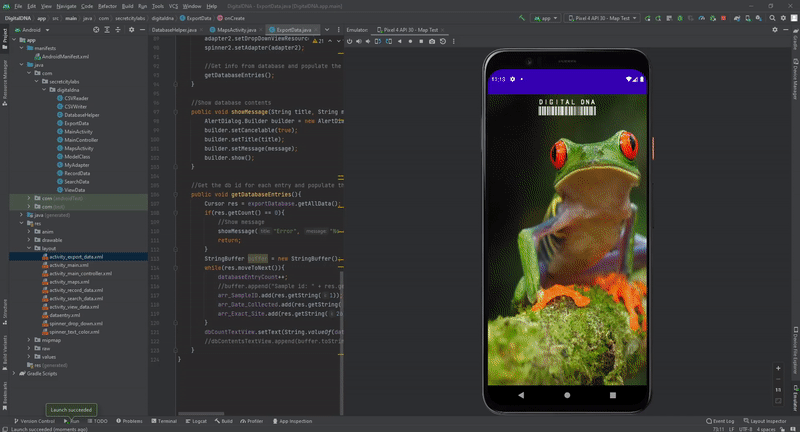Tap the Android Back button on emulator
The height and width of the screenshot is (432, 800).
pos(520,395)
